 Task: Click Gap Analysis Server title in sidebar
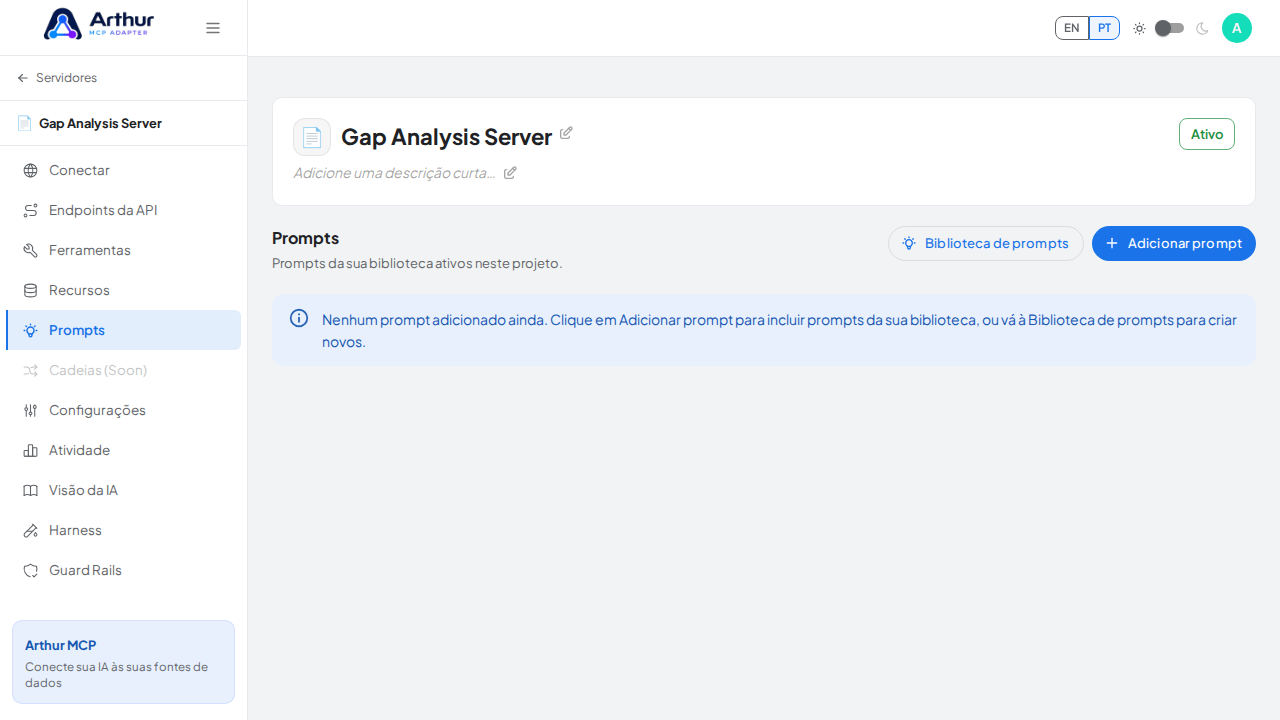pos(100,123)
